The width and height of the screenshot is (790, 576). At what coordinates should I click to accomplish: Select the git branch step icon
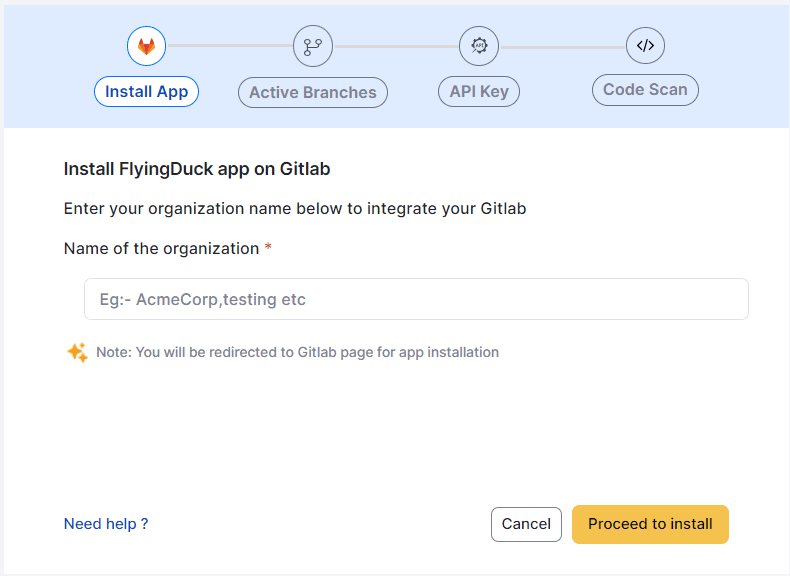coord(313,46)
